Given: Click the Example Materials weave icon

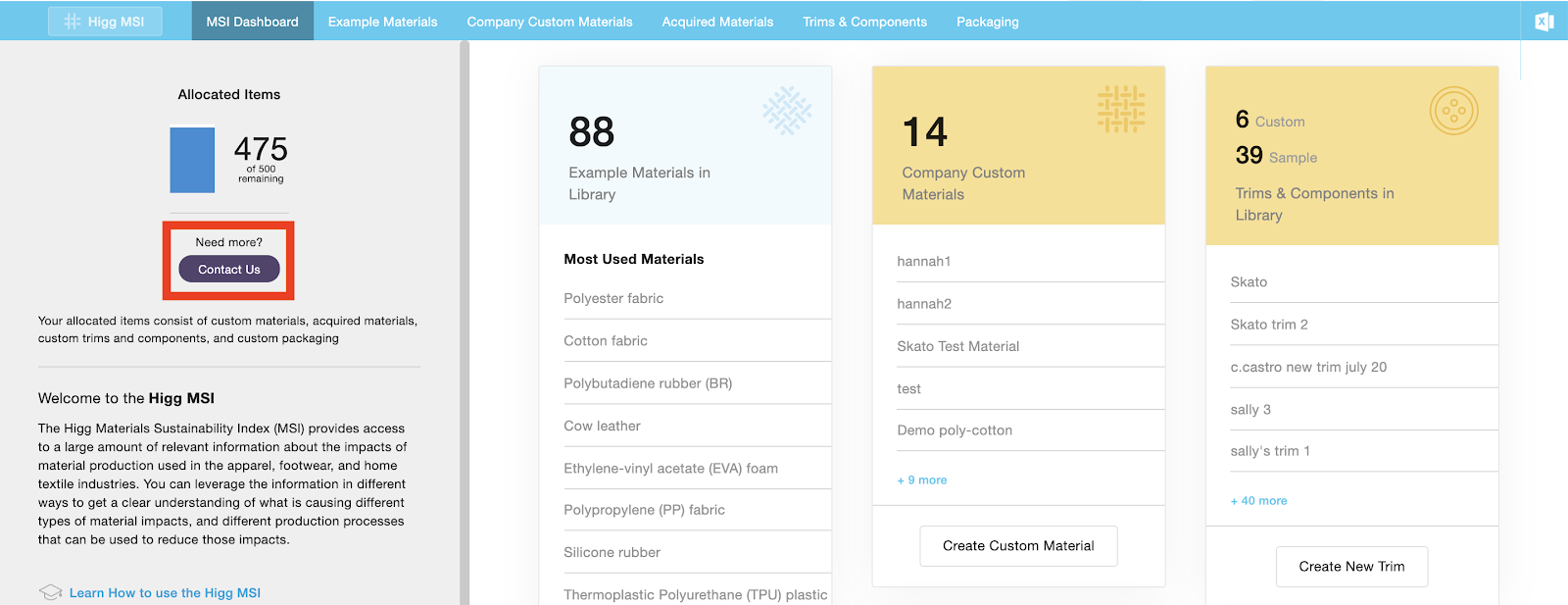Looking at the screenshot, I should (787, 111).
